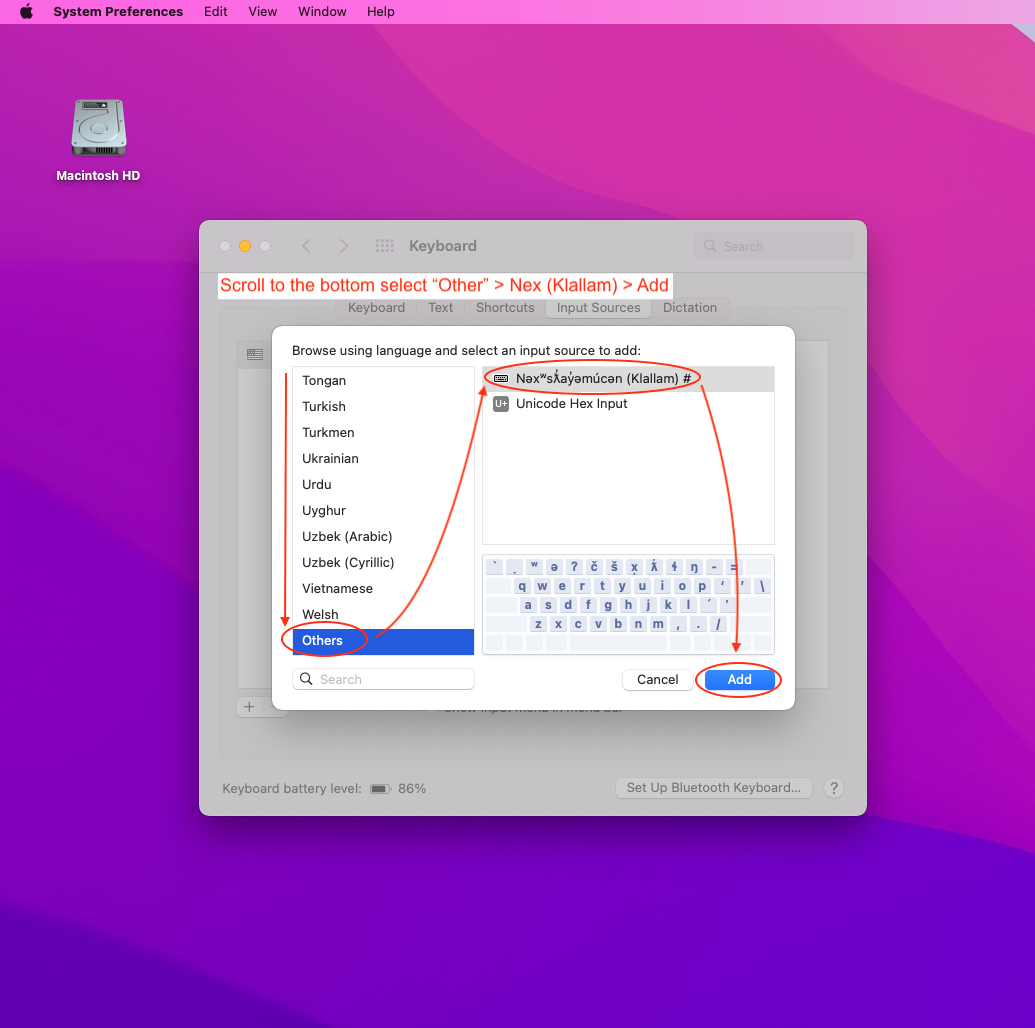Viewport: 1035px width, 1028px height.
Task: Click the Keyboard window search field
Action: click(x=774, y=246)
